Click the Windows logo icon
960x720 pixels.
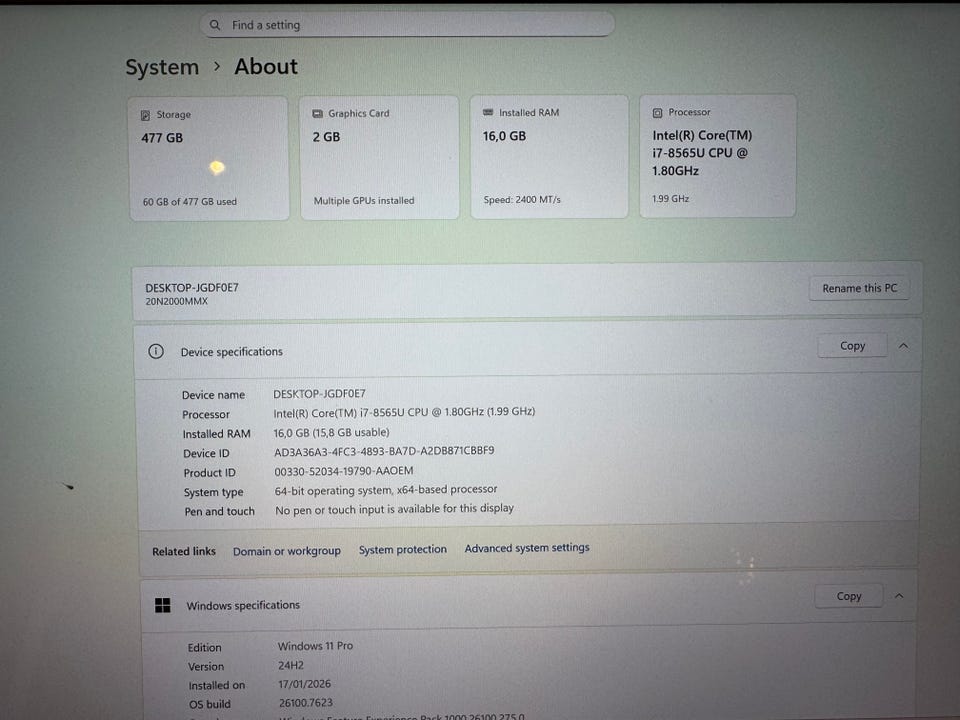[x=163, y=606]
